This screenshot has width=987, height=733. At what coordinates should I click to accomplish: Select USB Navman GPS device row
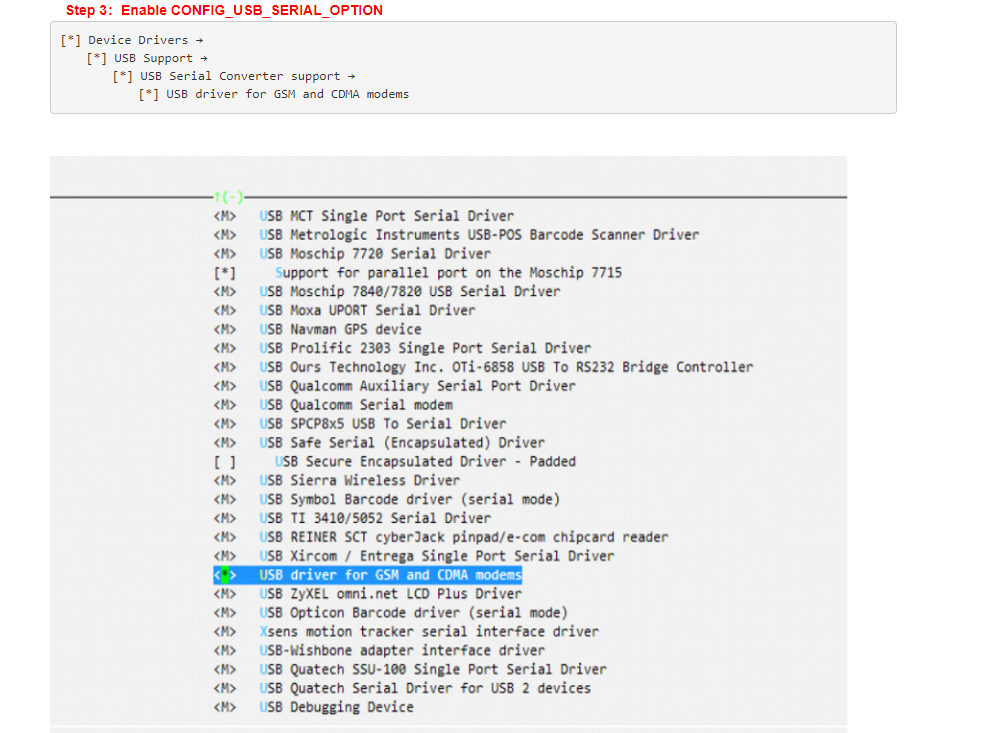tap(317, 329)
